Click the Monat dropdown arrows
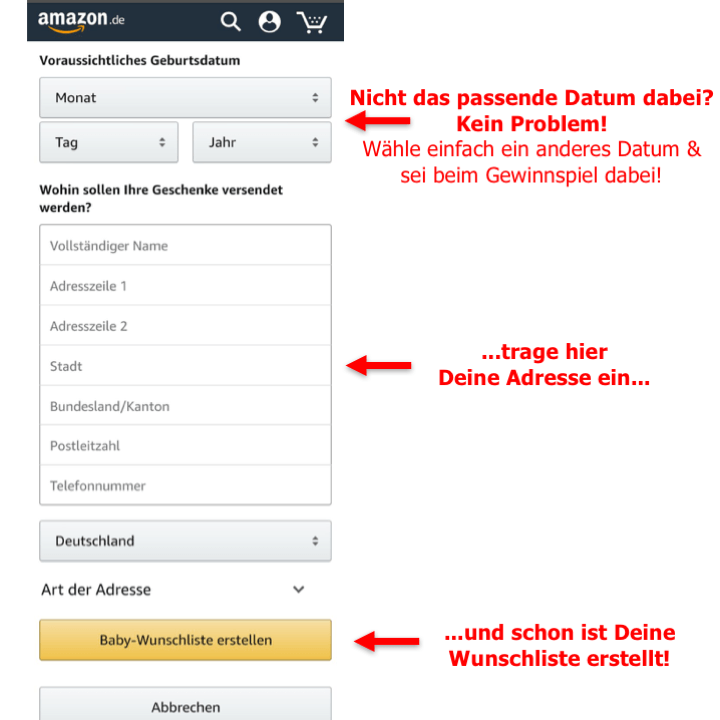This screenshot has height=720, width=720. coord(315,98)
